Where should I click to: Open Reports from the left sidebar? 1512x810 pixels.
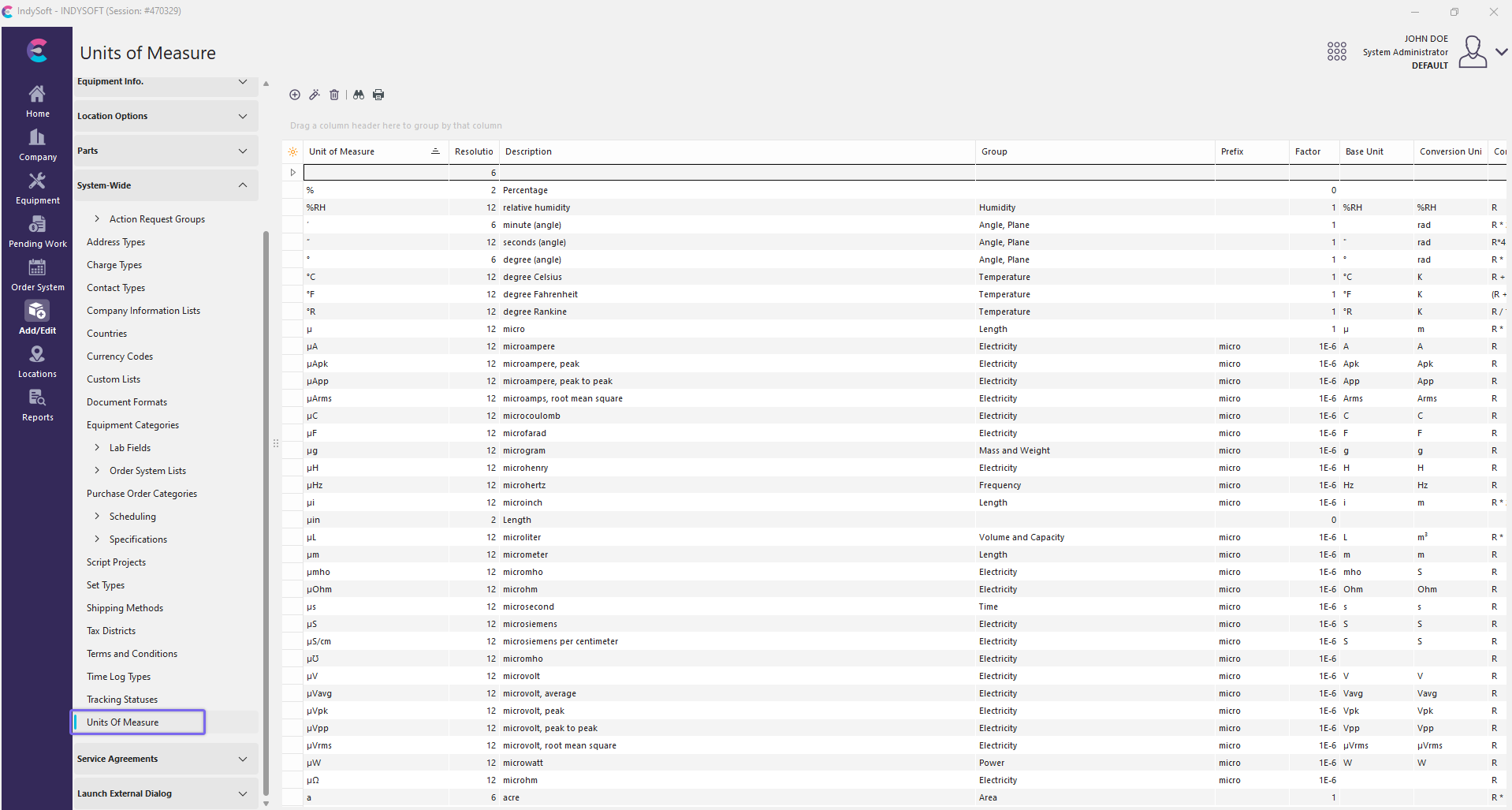click(x=37, y=405)
